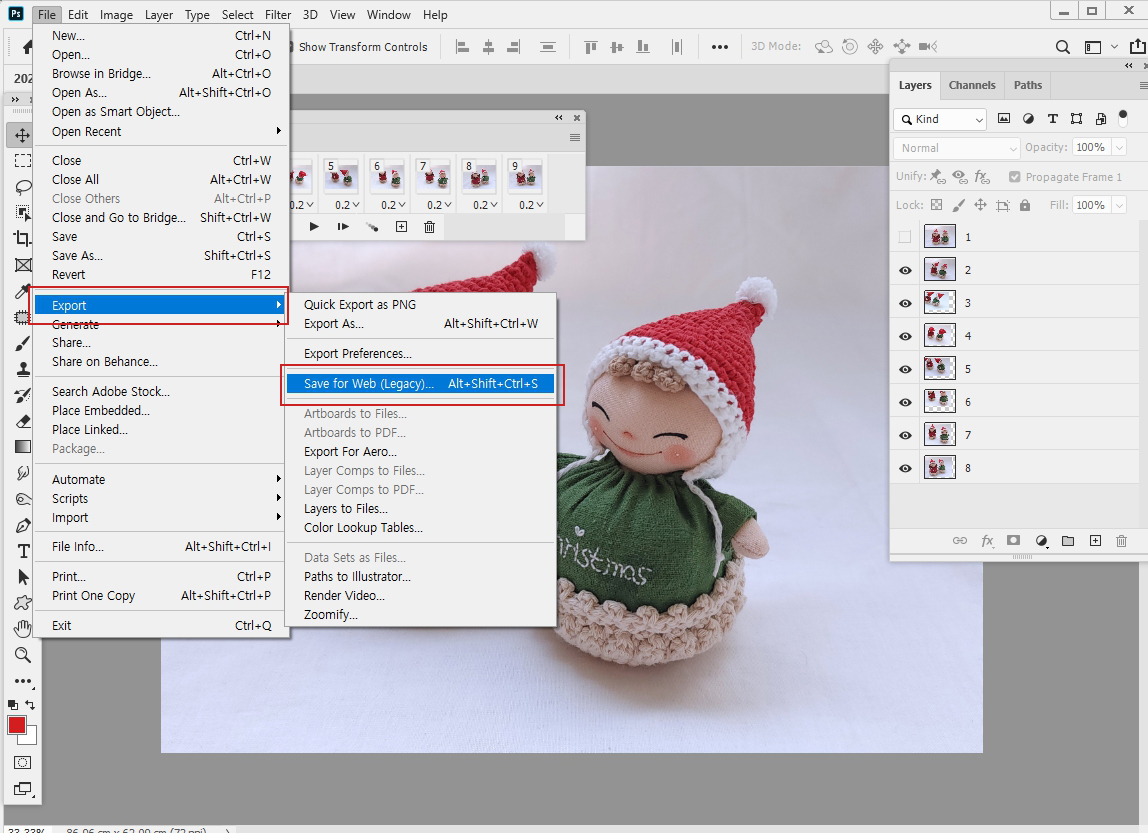Select the Path Selection tool

[x=23, y=577]
